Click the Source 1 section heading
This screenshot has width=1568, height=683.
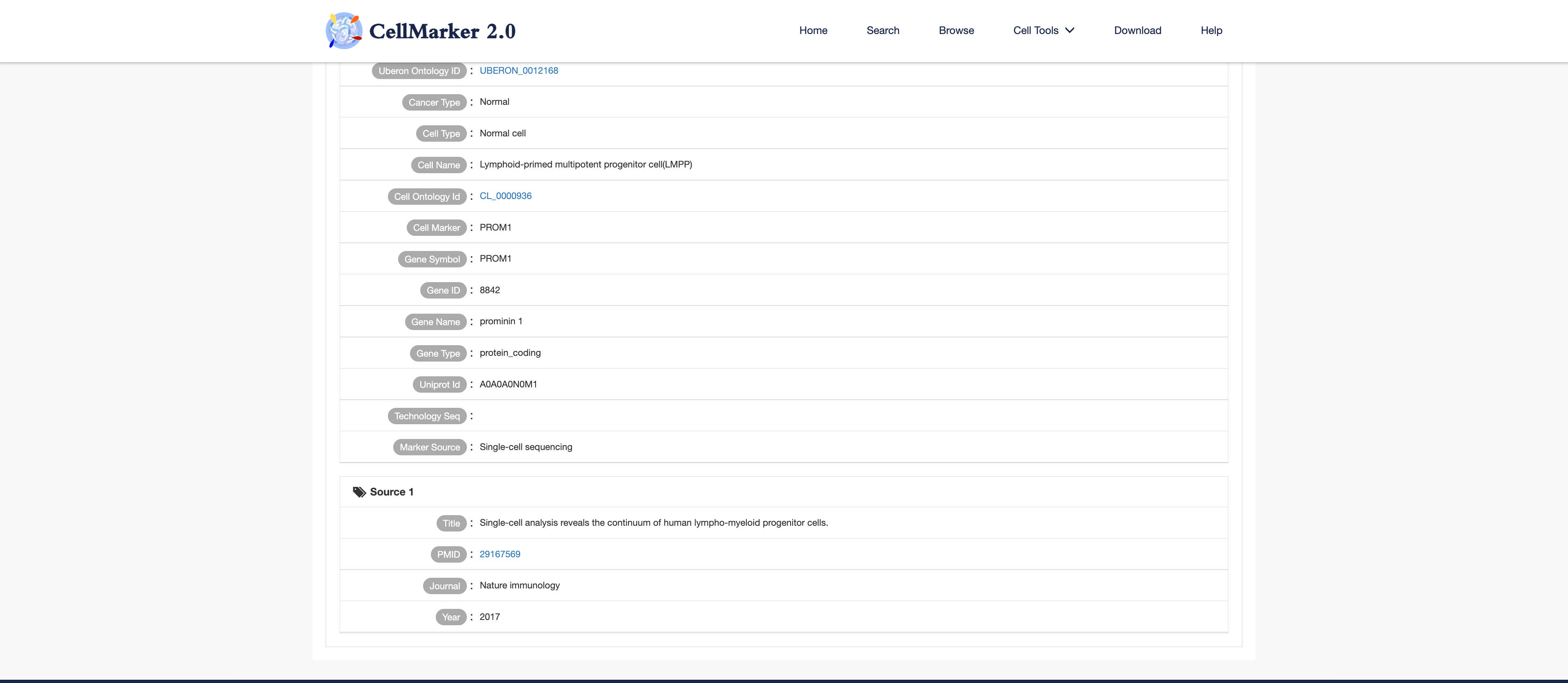[x=392, y=492]
